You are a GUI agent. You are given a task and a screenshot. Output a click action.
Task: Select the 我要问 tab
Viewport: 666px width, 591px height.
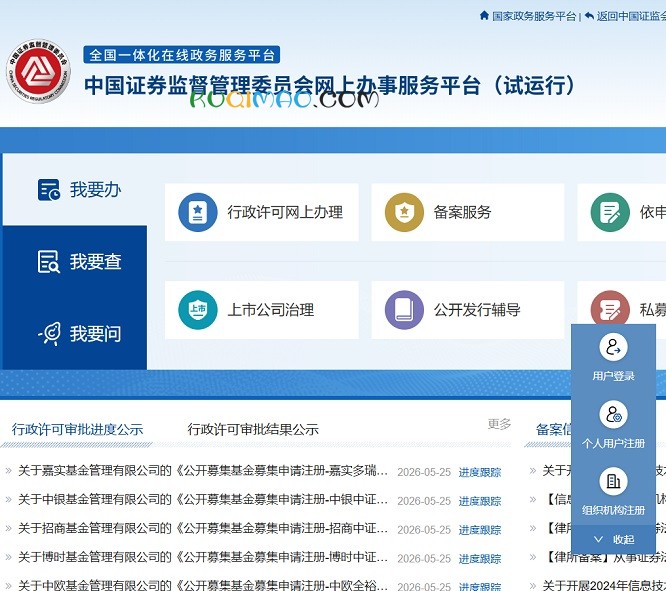pos(75,334)
